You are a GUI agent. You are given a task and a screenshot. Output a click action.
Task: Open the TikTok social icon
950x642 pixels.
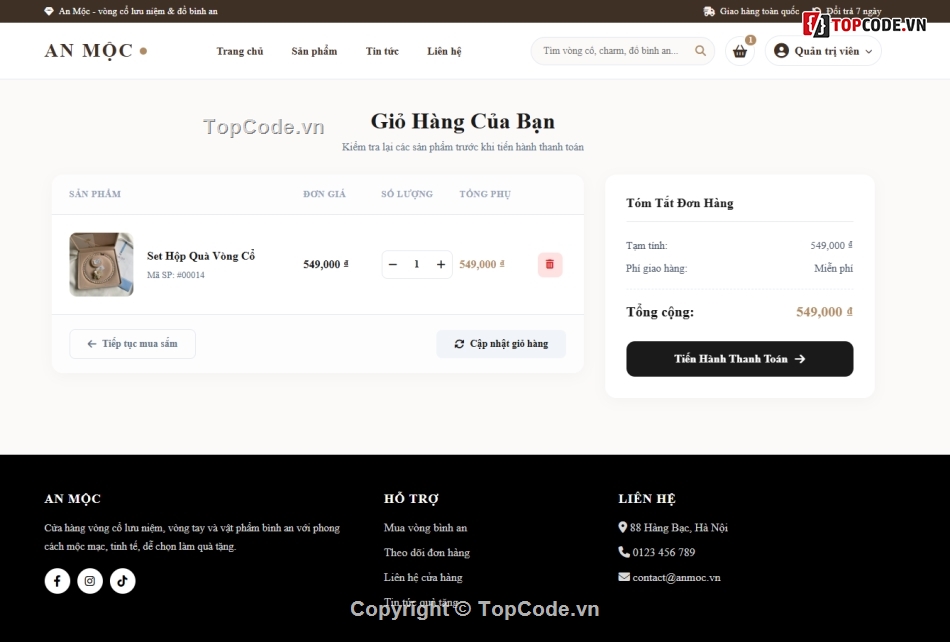point(122,581)
